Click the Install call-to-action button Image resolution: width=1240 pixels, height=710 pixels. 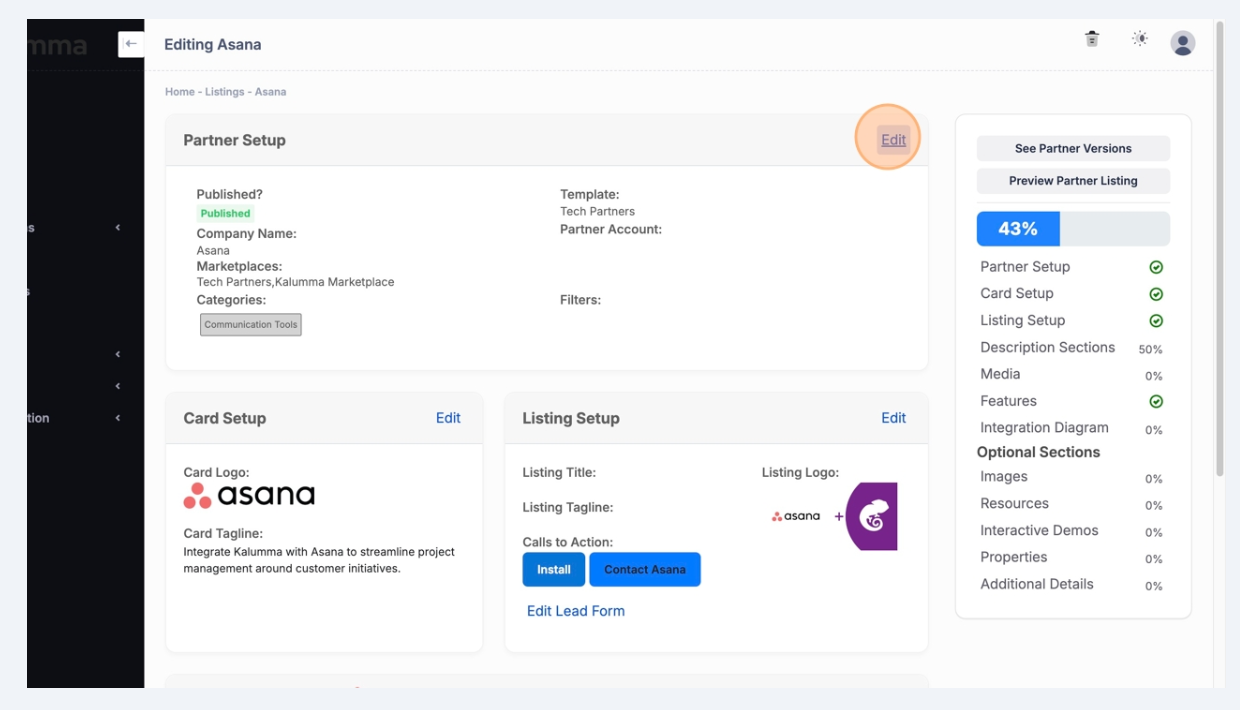coord(554,569)
